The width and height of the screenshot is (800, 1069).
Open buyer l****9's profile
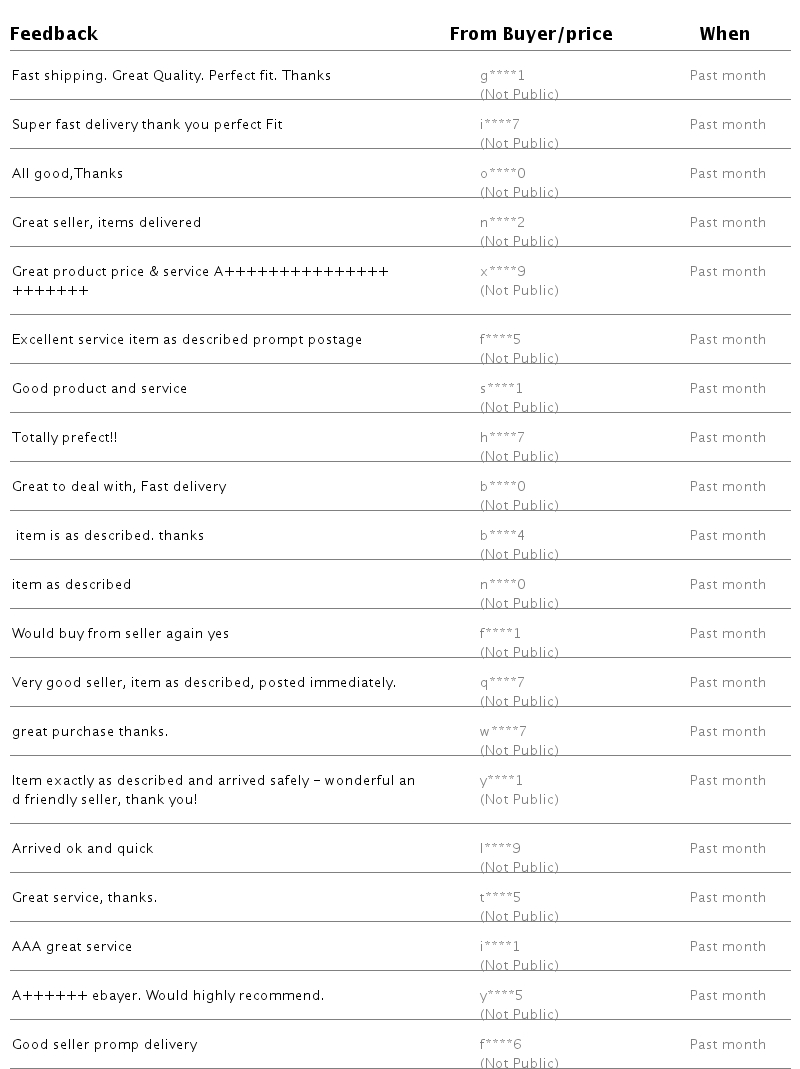(x=500, y=848)
